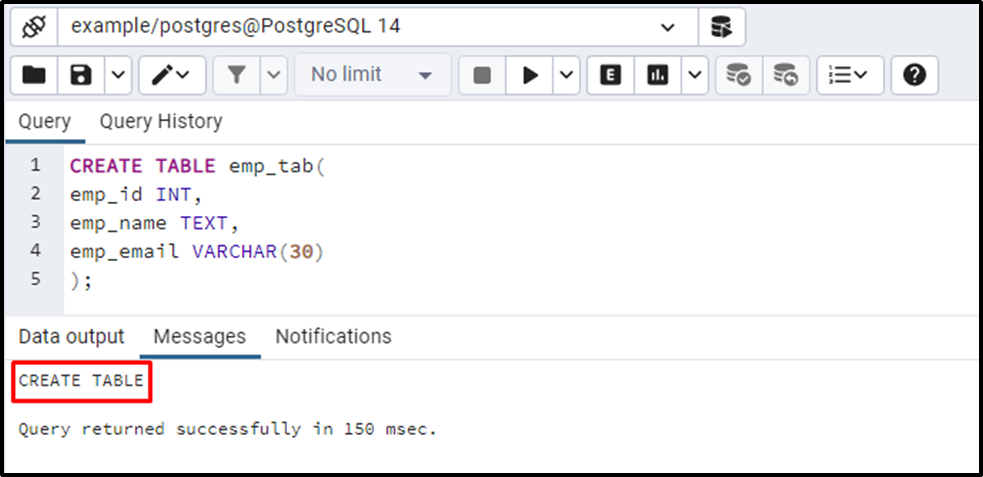Image resolution: width=983 pixels, height=477 pixels.
Task: Stop query with the square icon
Action: 481,75
